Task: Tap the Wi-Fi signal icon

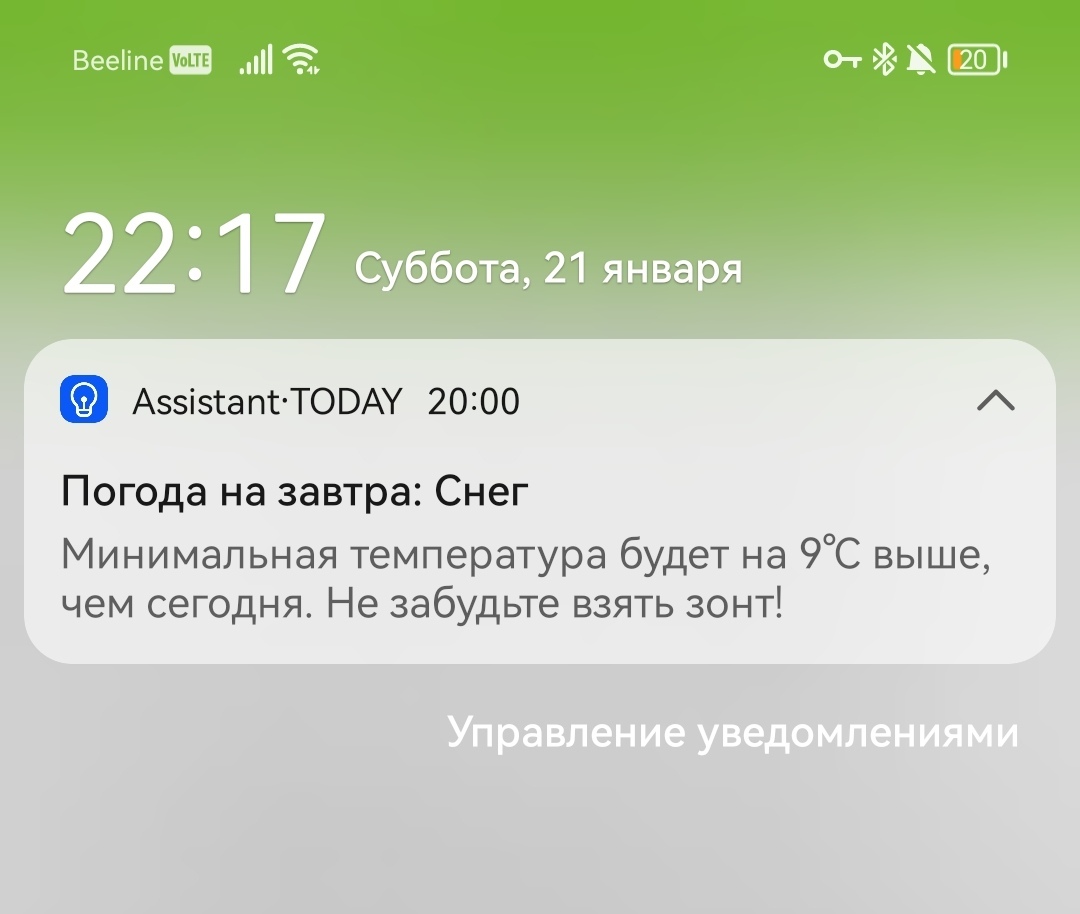Action: point(302,59)
